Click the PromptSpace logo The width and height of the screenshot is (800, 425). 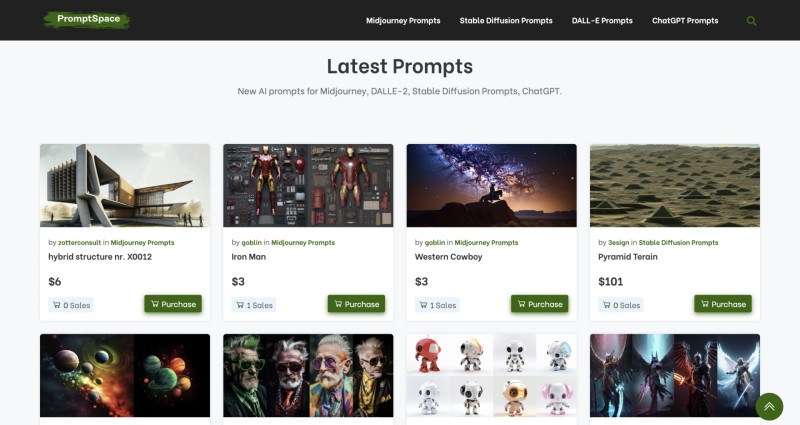coord(87,19)
